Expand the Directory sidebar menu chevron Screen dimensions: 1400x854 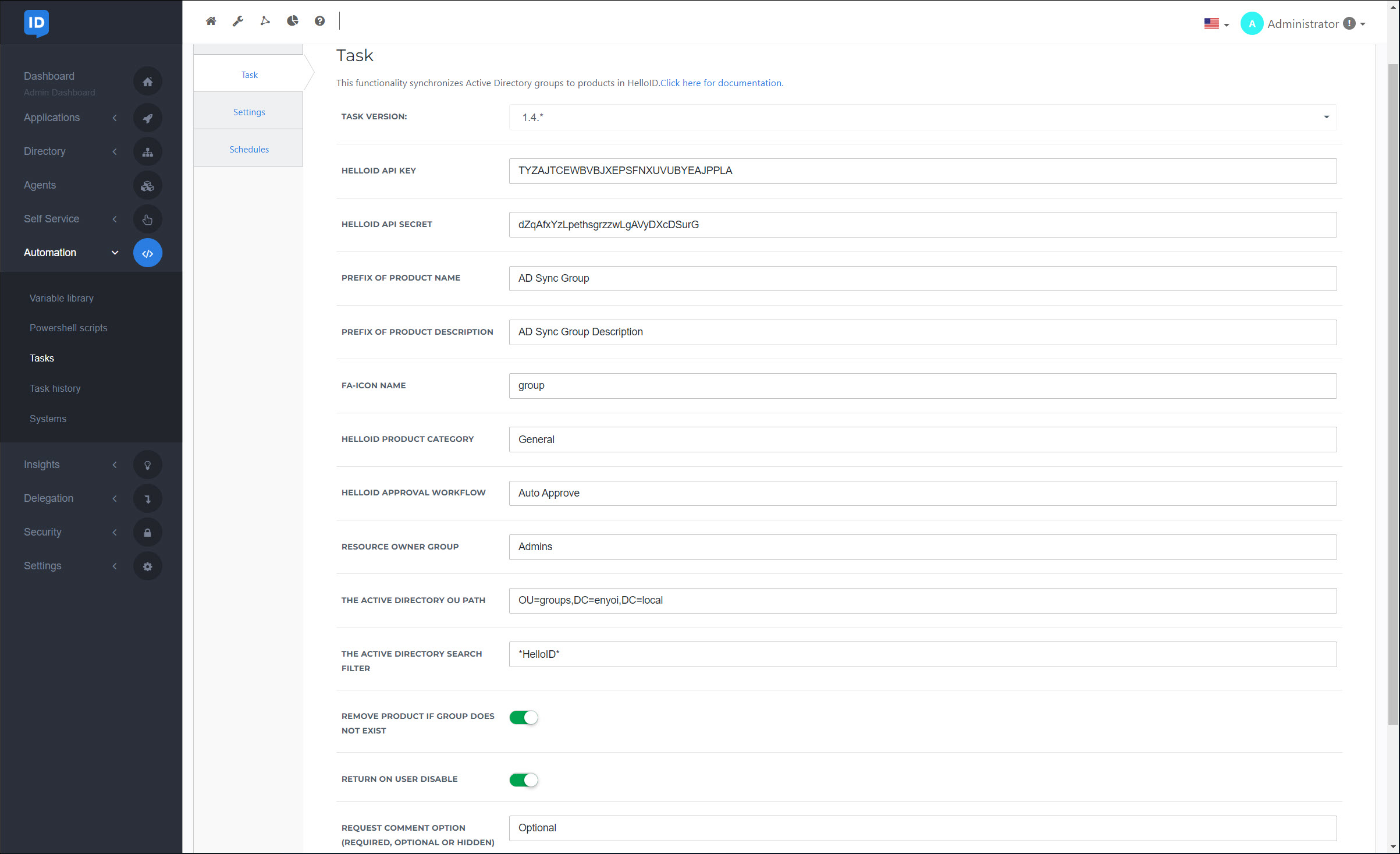tap(115, 151)
